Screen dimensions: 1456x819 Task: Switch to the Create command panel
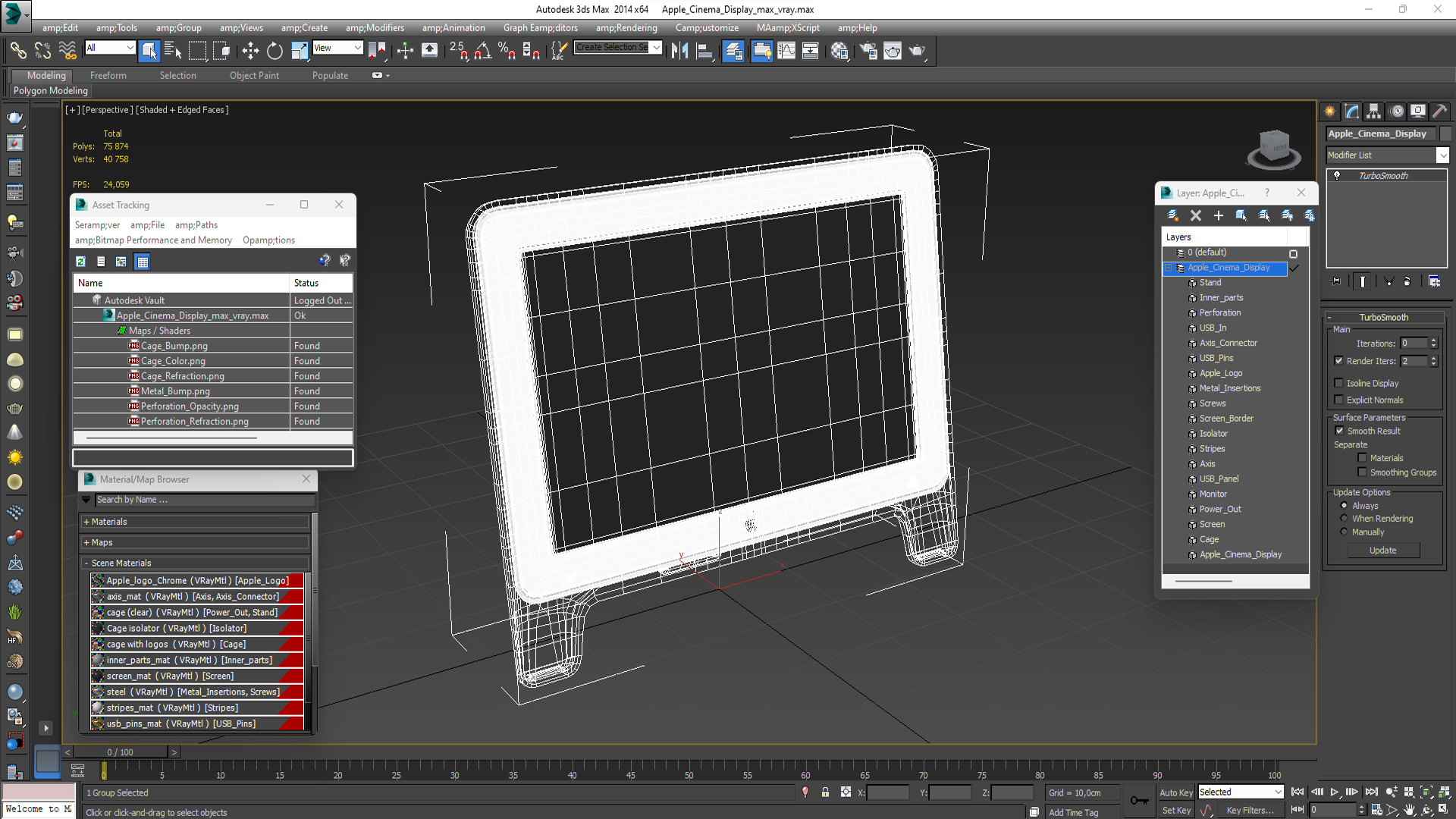coord(1330,111)
